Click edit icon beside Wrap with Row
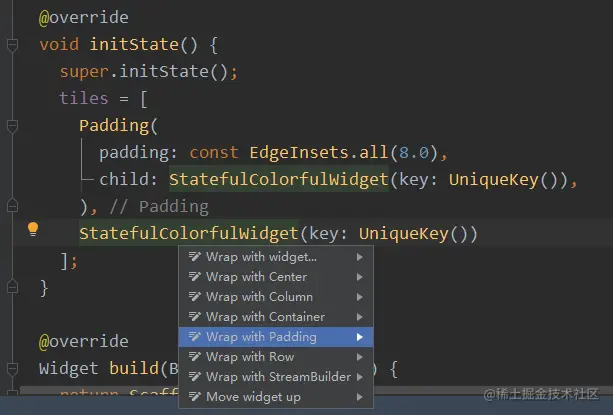The image size is (613, 415). pyautogui.click(x=195, y=356)
